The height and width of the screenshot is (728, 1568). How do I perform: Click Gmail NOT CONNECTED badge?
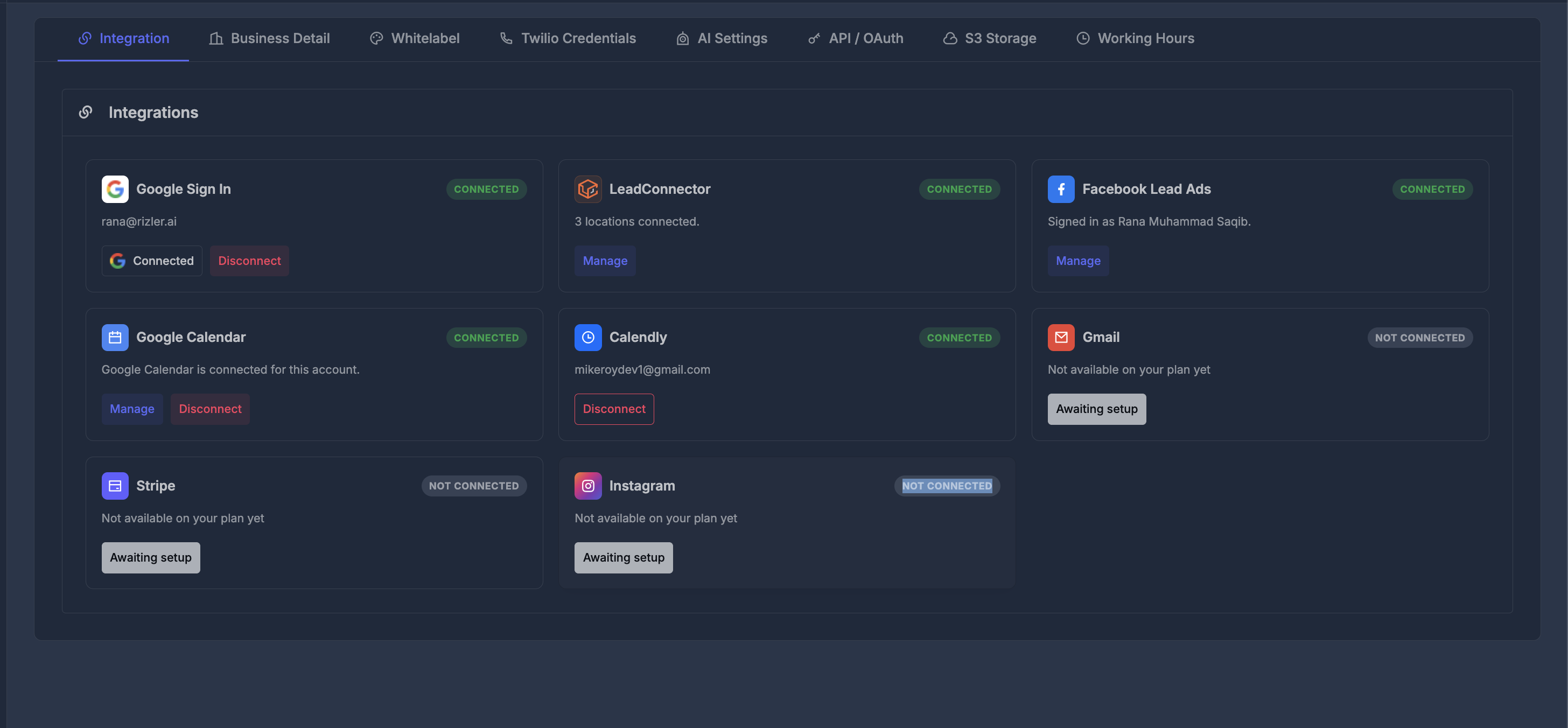click(x=1419, y=337)
